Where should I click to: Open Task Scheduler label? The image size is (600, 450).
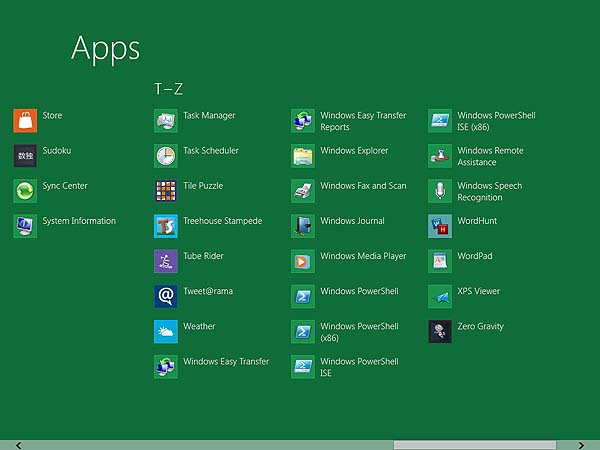(x=210, y=151)
